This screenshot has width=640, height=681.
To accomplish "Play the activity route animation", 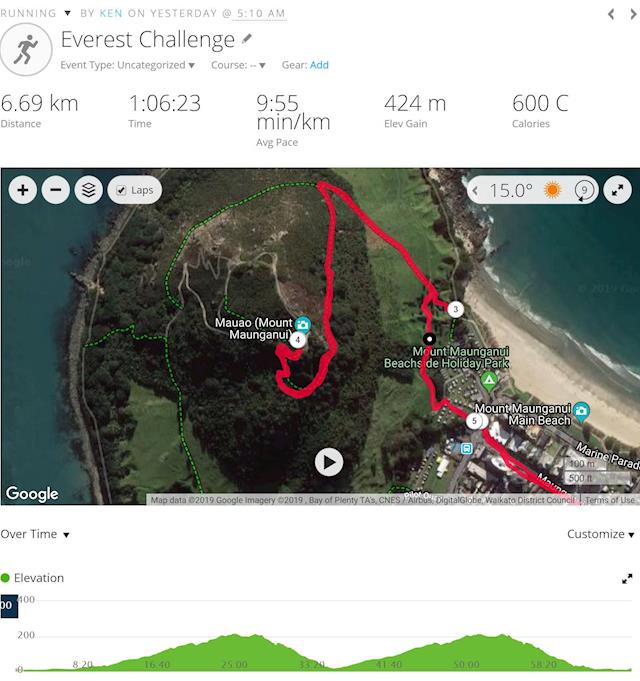I will coord(329,462).
